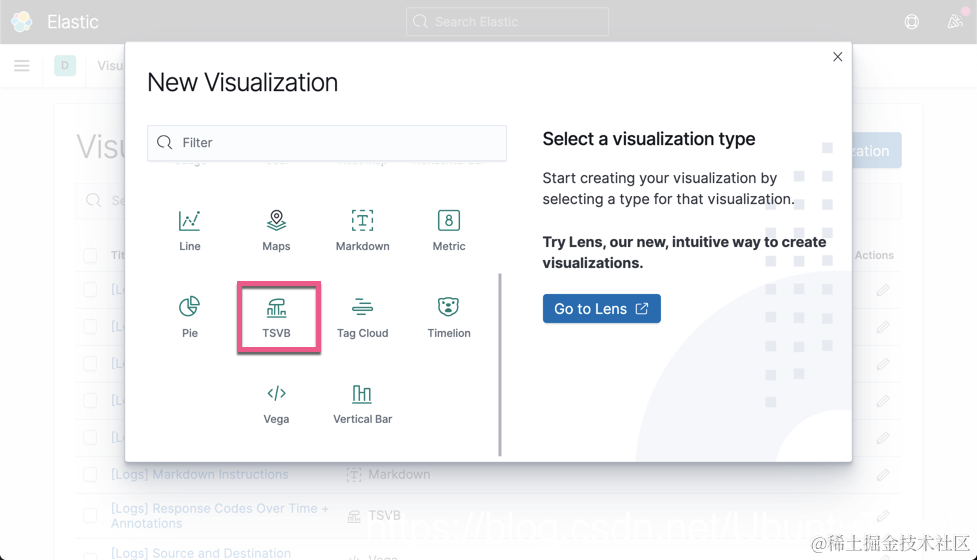Choose the Maps visualization type

coord(276,230)
